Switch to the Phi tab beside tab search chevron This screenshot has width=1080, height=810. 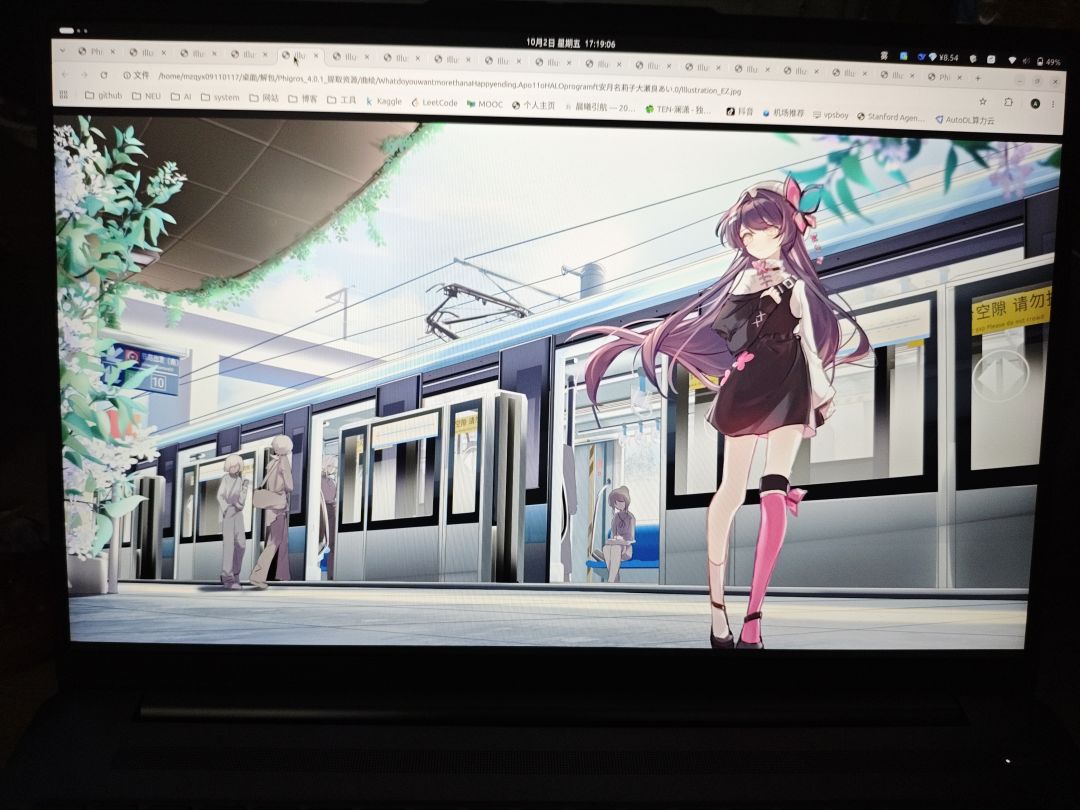coord(96,52)
